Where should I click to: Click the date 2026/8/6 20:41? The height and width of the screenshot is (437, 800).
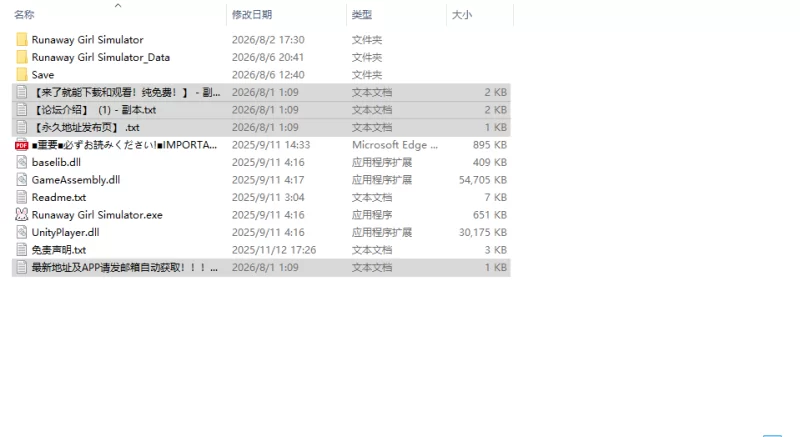click(x=268, y=57)
